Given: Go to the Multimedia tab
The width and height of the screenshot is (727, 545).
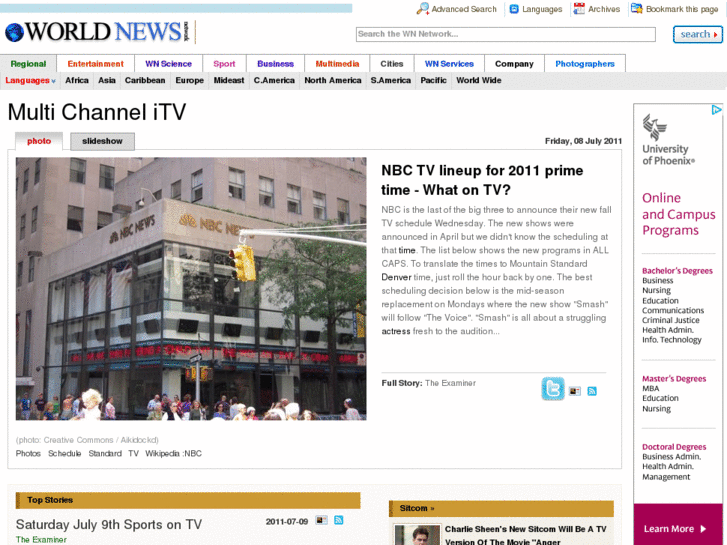Looking at the screenshot, I should click(337, 64).
